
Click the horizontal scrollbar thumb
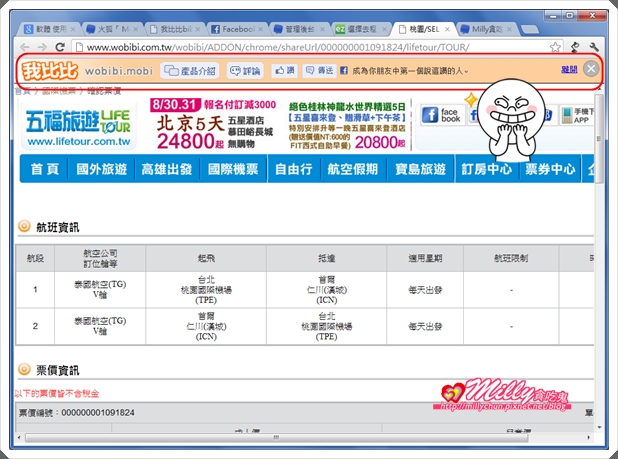point(276,437)
